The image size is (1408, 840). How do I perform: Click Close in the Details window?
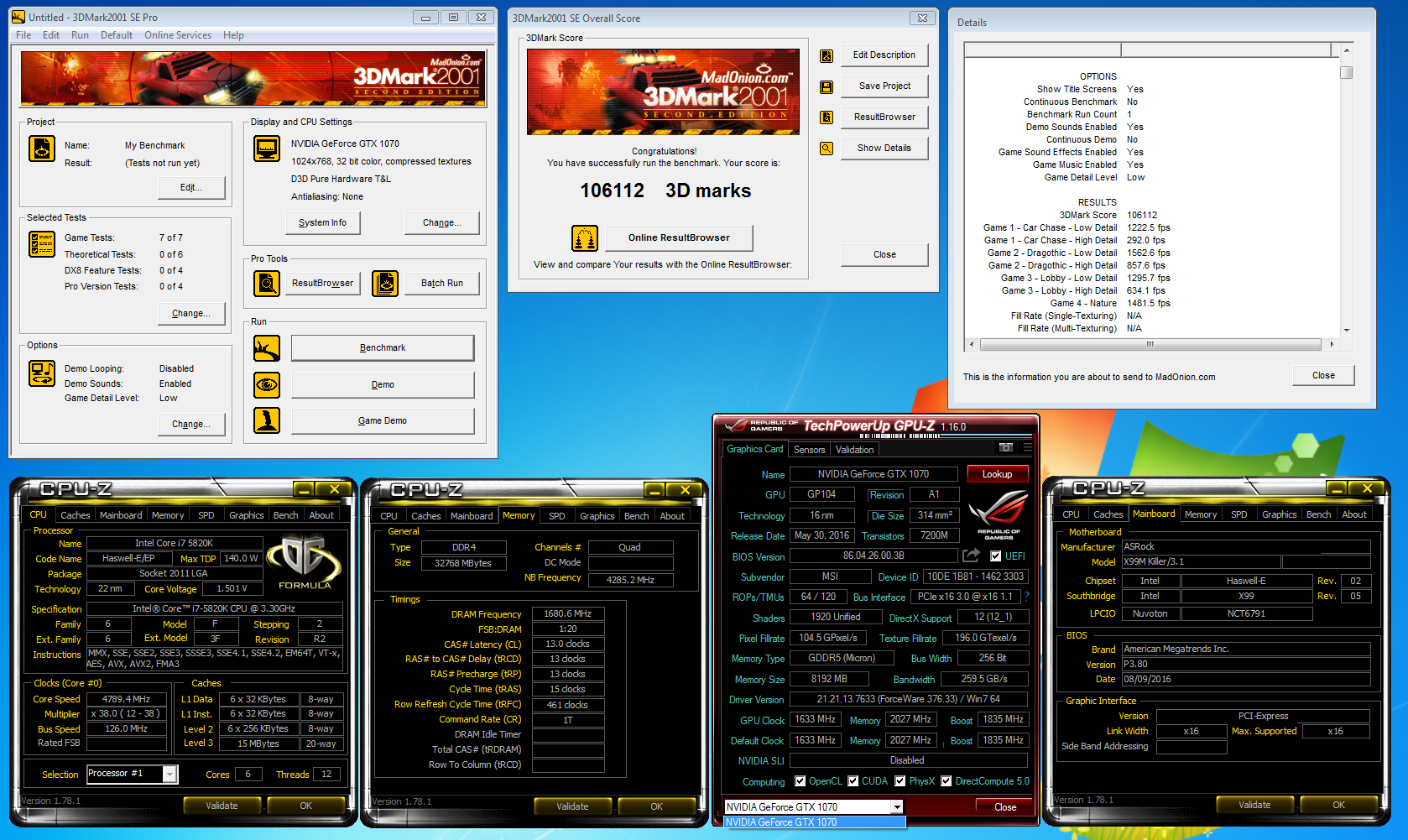tap(1323, 375)
